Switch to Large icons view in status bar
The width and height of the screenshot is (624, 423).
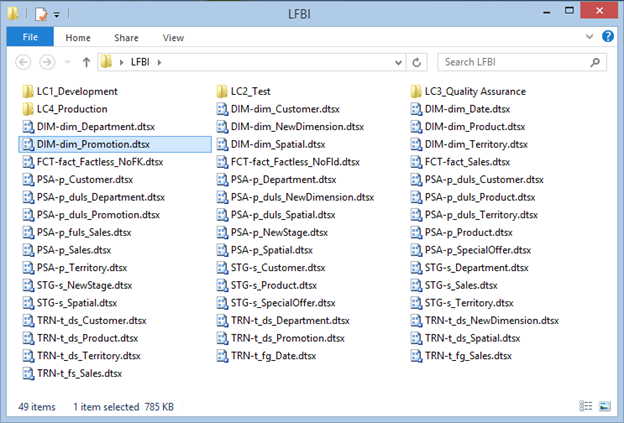pos(604,406)
